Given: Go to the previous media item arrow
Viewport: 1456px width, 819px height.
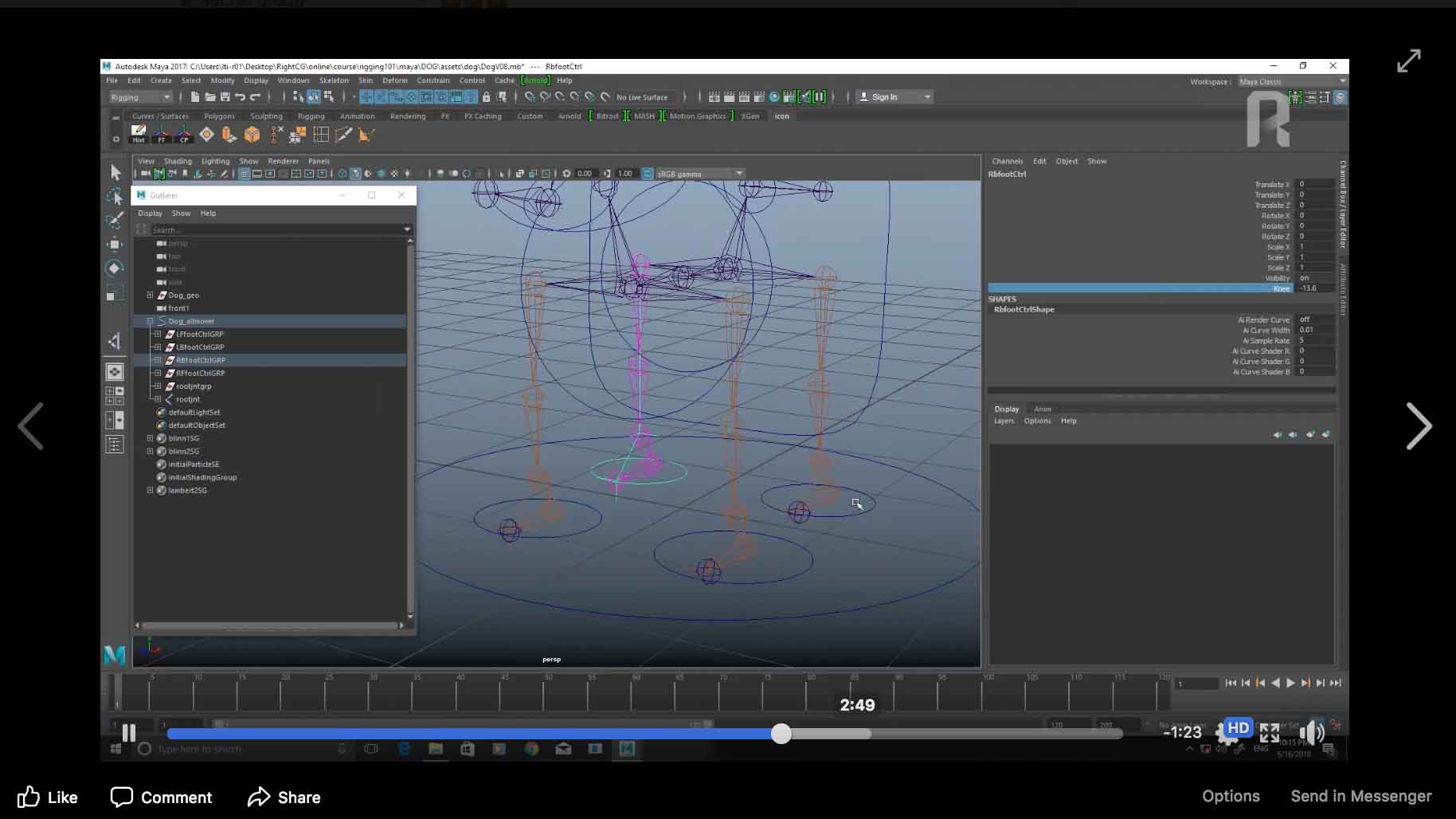Looking at the screenshot, I should [31, 426].
